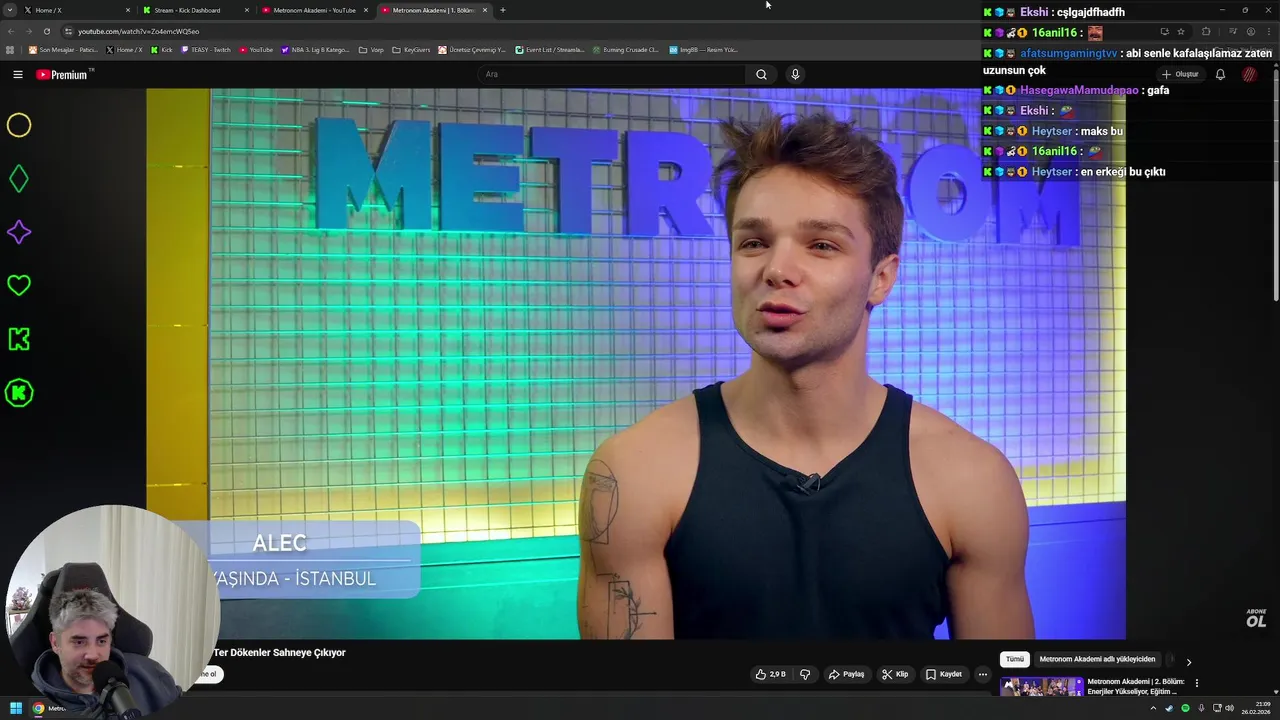Reload the page in Chrome

(46, 31)
